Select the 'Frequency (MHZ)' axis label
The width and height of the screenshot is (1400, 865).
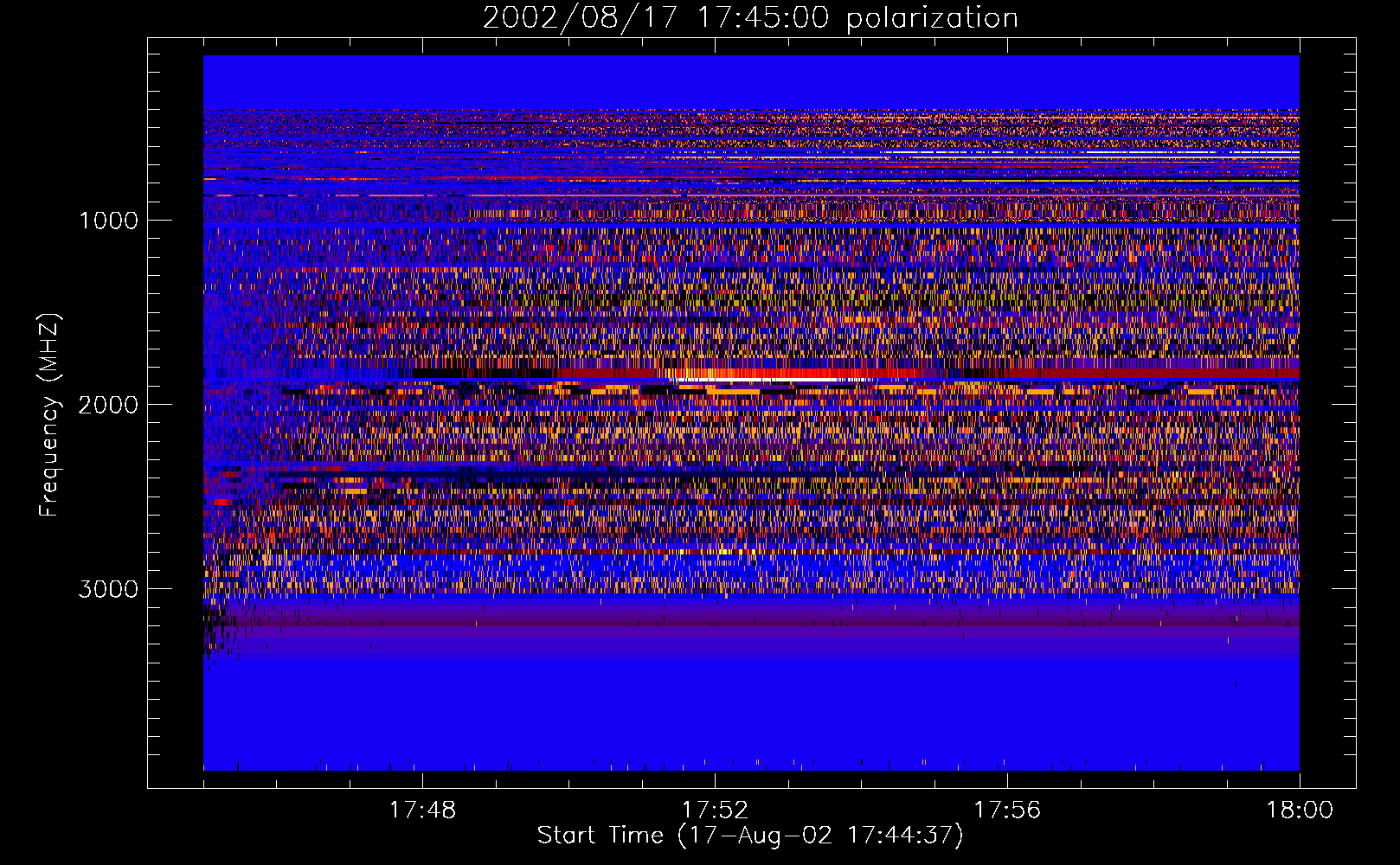coord(50,414)
